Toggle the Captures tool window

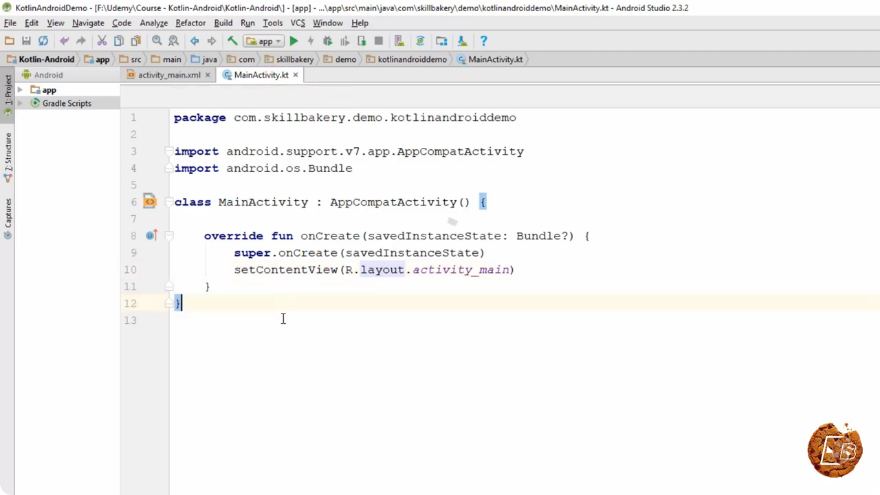[x=7, y=218]
